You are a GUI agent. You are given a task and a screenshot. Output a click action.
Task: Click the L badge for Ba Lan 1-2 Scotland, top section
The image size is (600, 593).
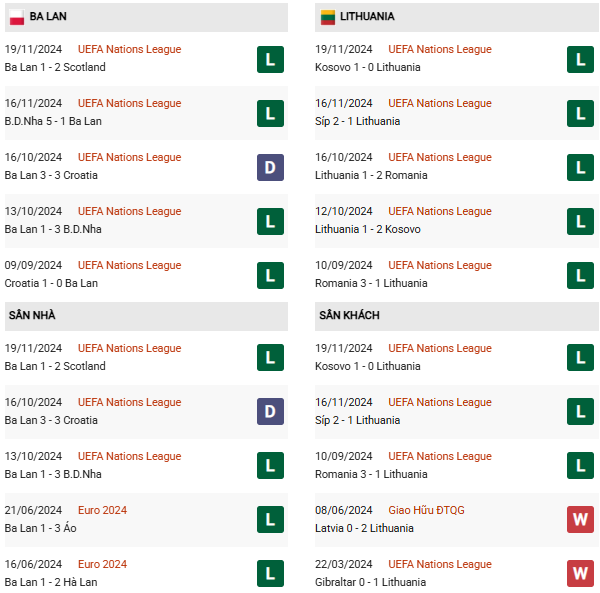[x=270, y=59]
